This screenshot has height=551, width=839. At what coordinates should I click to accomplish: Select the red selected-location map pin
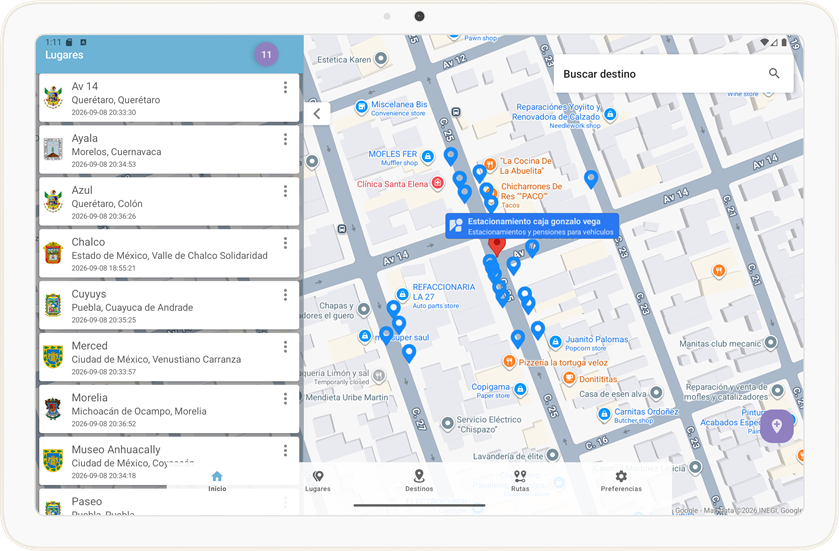click(497, 247)
